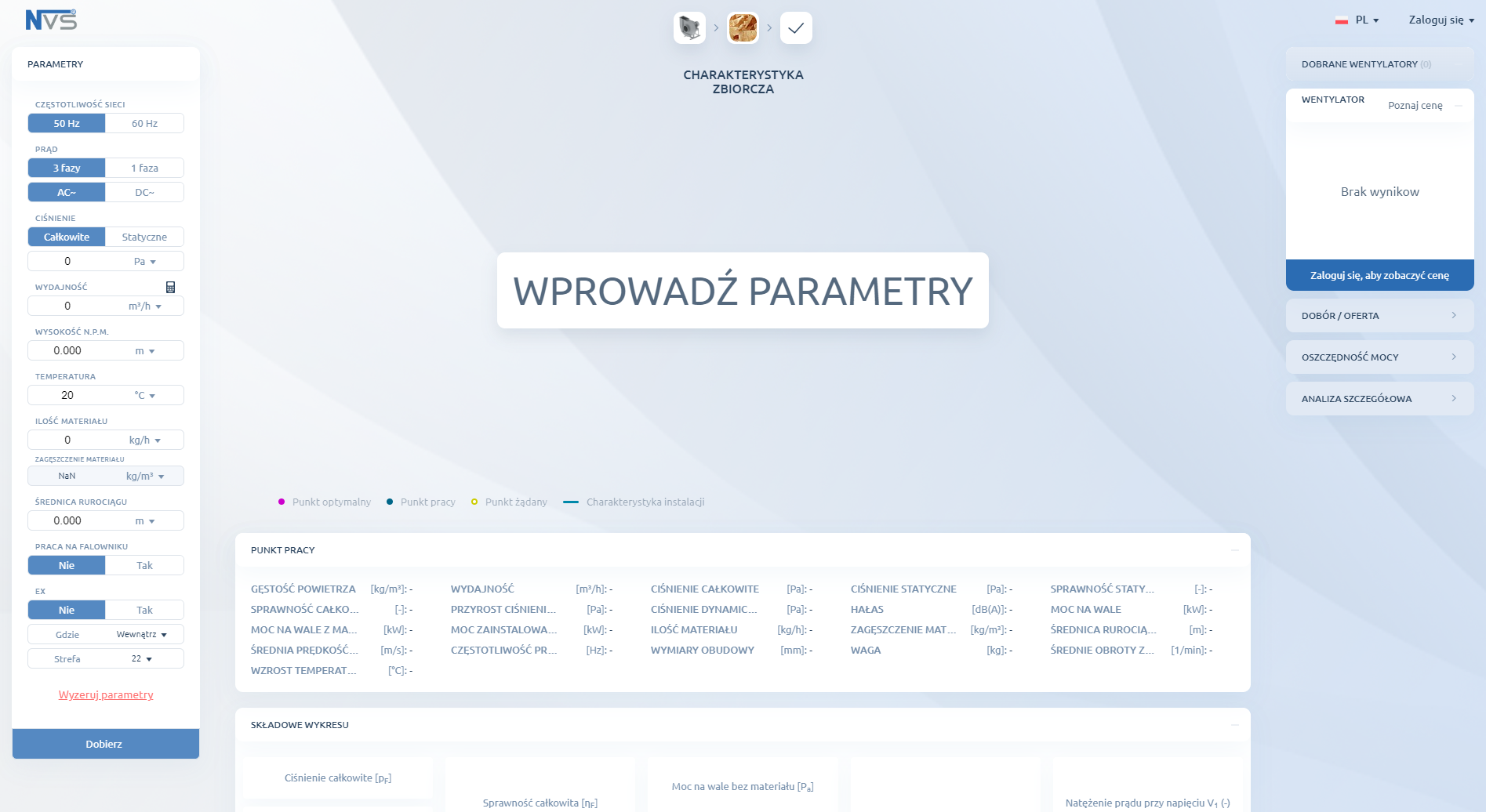Screen dimensions: 1486x812
Task: Open the Pa pressure unit dropdown
Action: click(x=145, y=261)
